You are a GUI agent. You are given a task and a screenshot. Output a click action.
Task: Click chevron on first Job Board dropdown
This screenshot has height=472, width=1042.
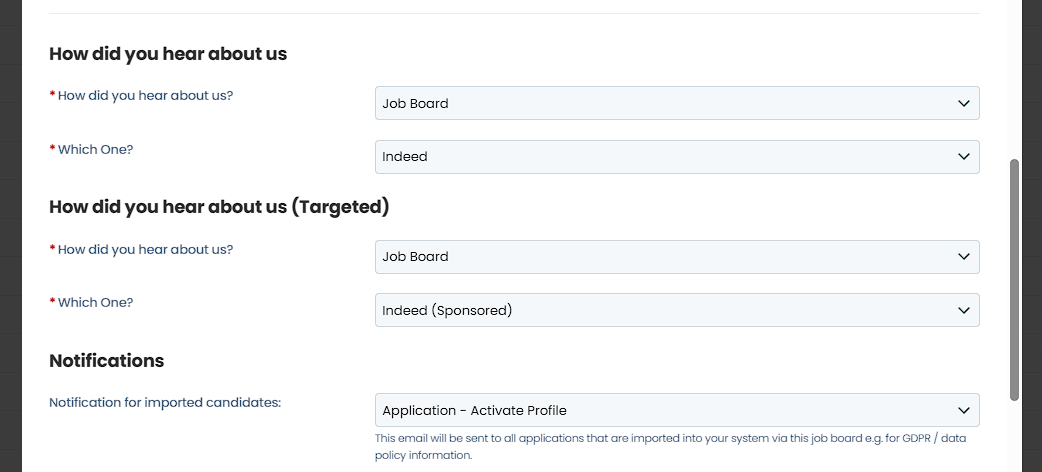click(x=964, y=103)
